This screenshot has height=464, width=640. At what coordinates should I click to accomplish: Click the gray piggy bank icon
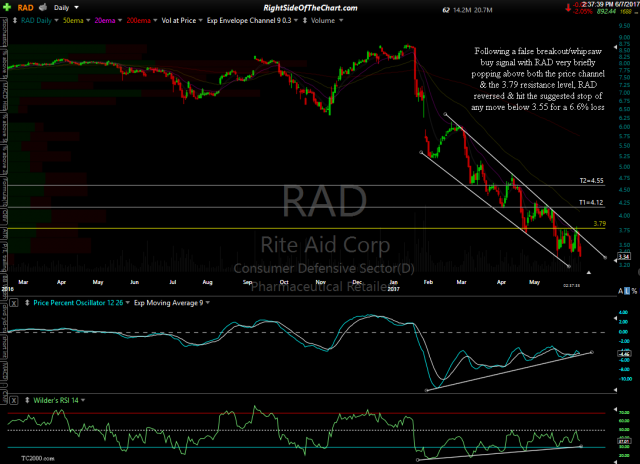42,7
